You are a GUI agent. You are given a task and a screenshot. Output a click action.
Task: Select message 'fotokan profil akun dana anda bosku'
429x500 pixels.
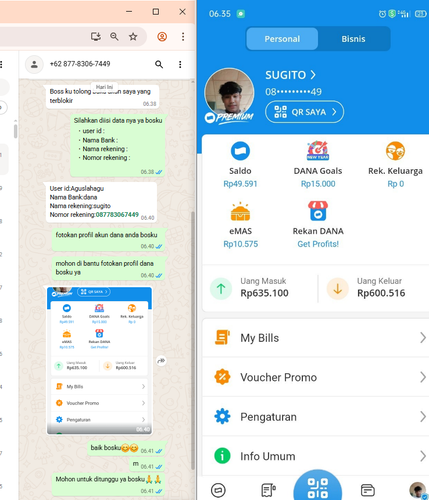[x=109, y=239]
